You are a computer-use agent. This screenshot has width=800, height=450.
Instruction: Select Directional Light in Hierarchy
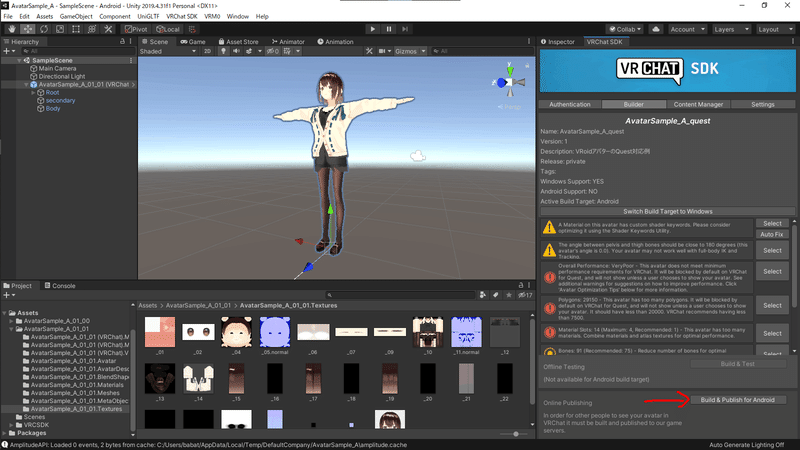[62, 77]
